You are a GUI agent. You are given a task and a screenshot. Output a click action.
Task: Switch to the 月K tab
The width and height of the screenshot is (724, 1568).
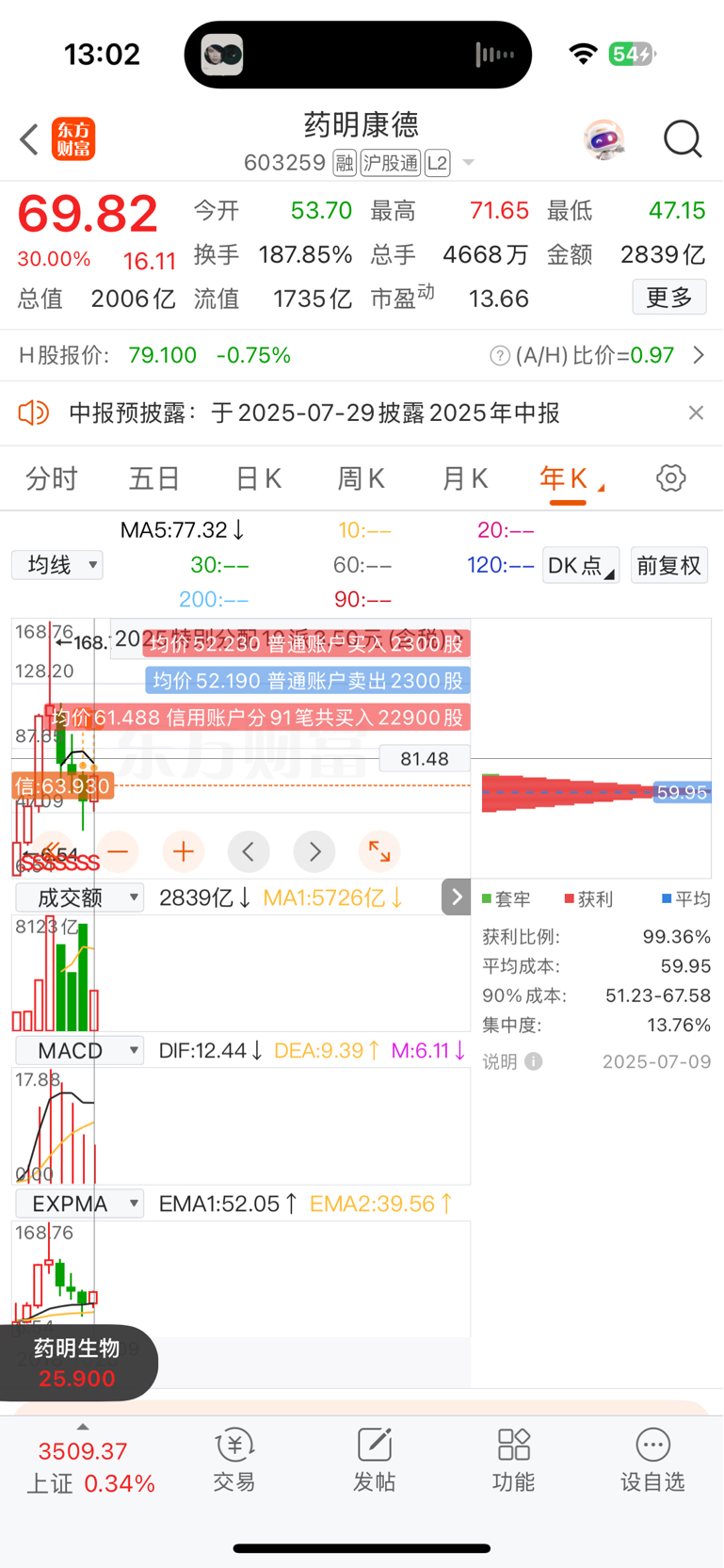pos(465,478)
